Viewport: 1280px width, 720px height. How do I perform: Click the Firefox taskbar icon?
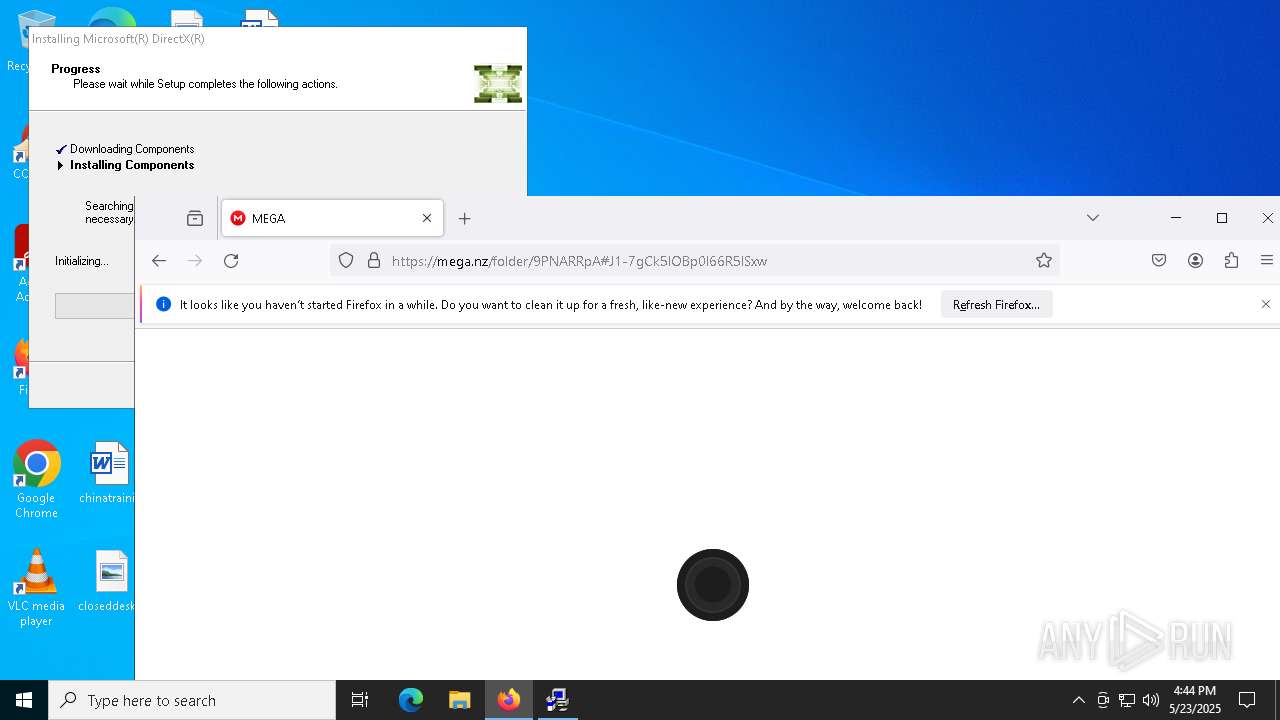click(509, 700)
